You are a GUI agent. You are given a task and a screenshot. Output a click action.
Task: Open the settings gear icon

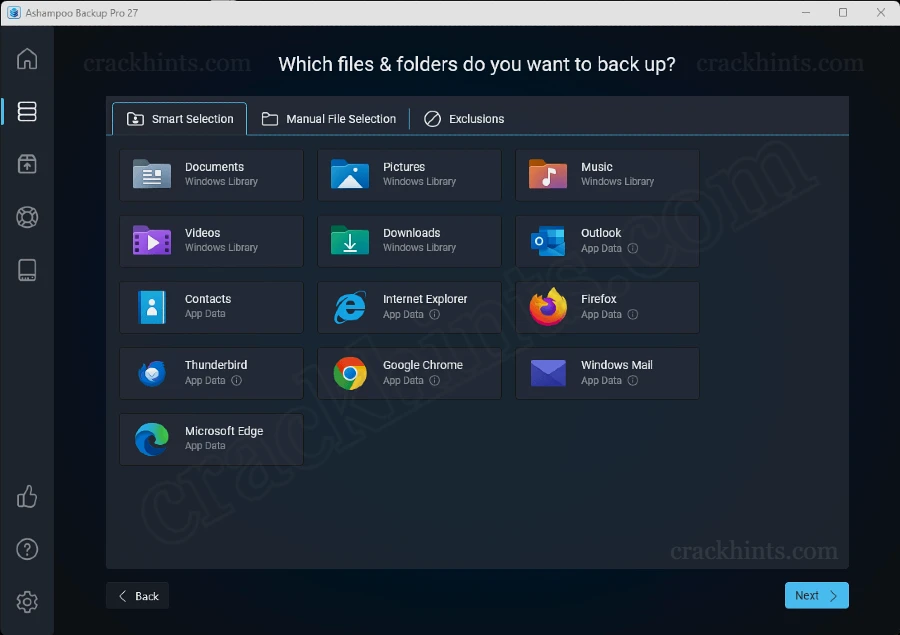coord(27,601)
